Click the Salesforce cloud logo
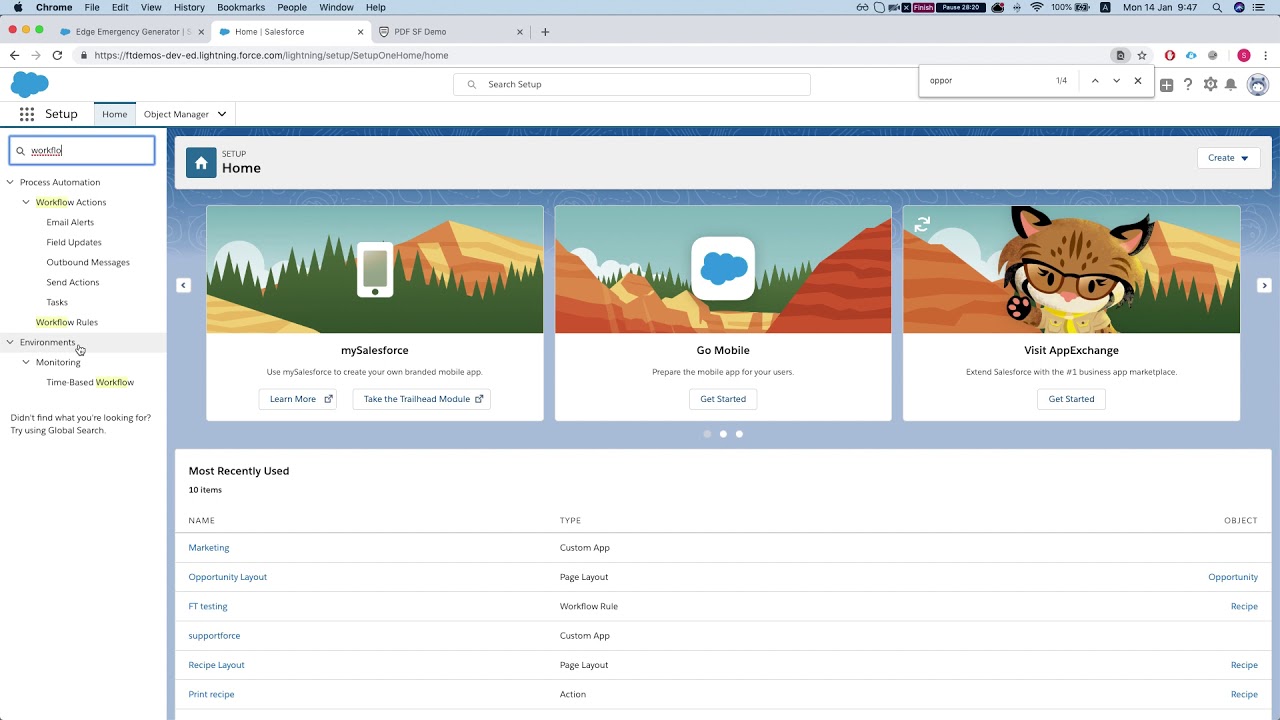The image size is (1280, 720). click(x=29, y=85)
